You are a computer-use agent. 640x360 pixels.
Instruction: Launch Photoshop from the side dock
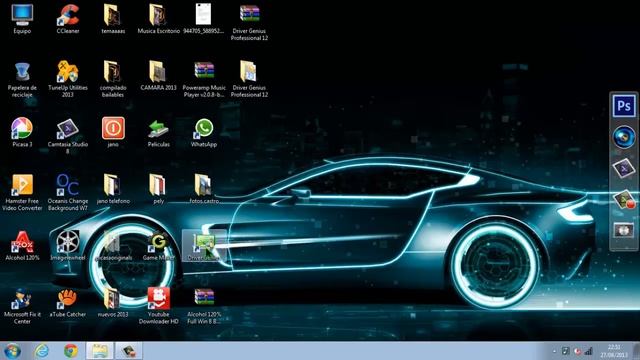coord(624,106)
